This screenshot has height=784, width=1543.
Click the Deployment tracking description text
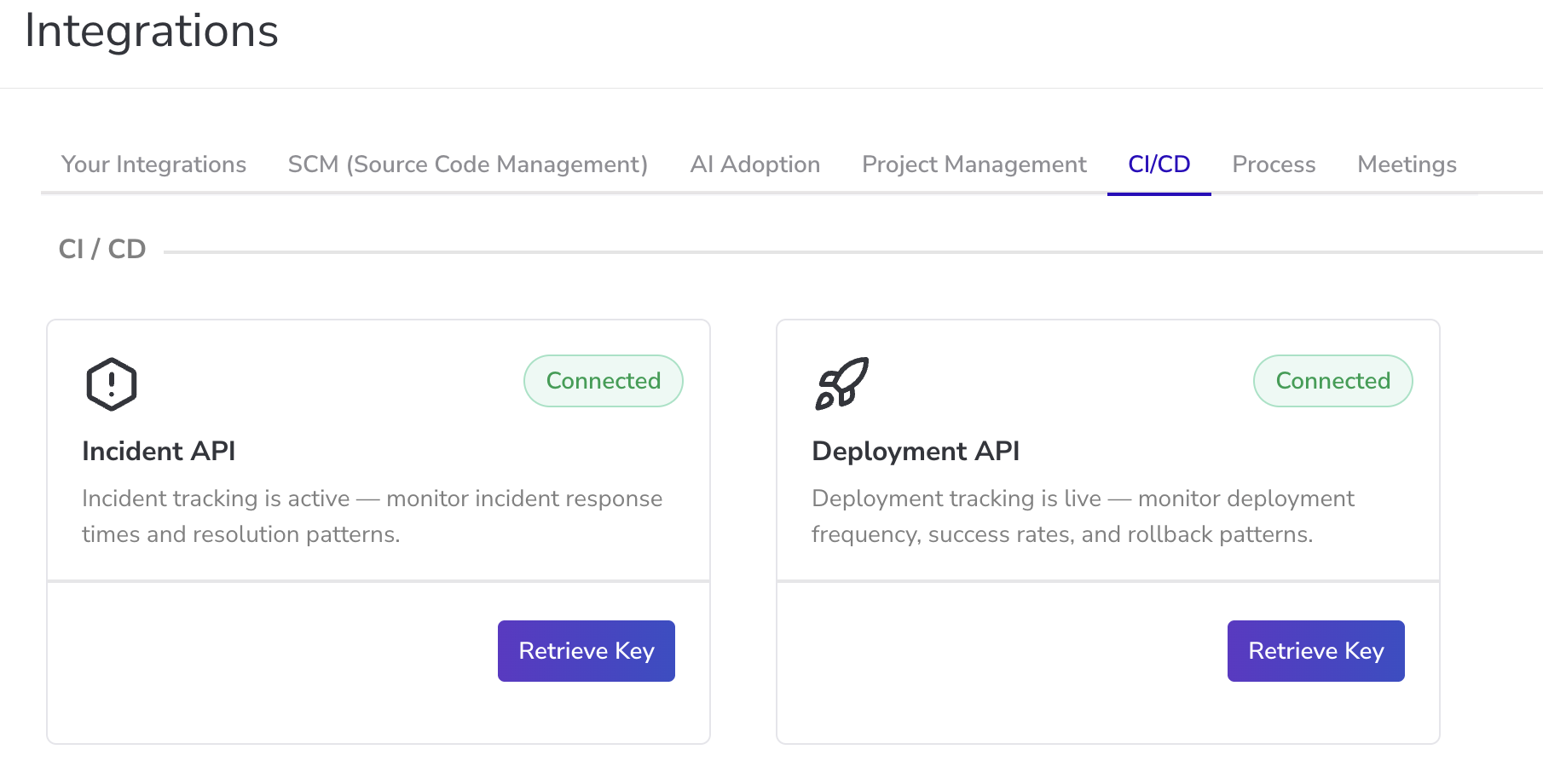pyautogui.click(x=1082, y=516)
